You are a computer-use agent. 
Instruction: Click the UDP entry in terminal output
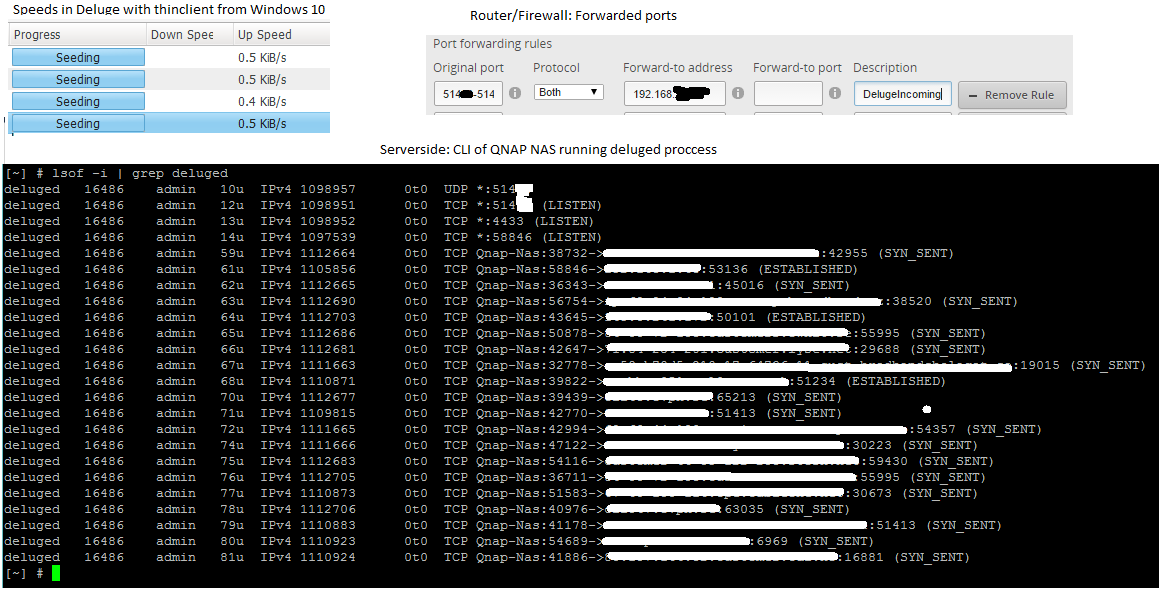488,189
